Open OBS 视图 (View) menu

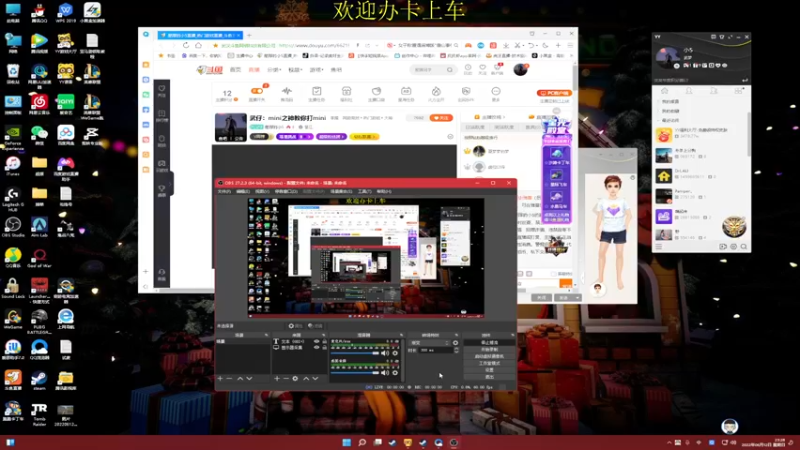262,191
